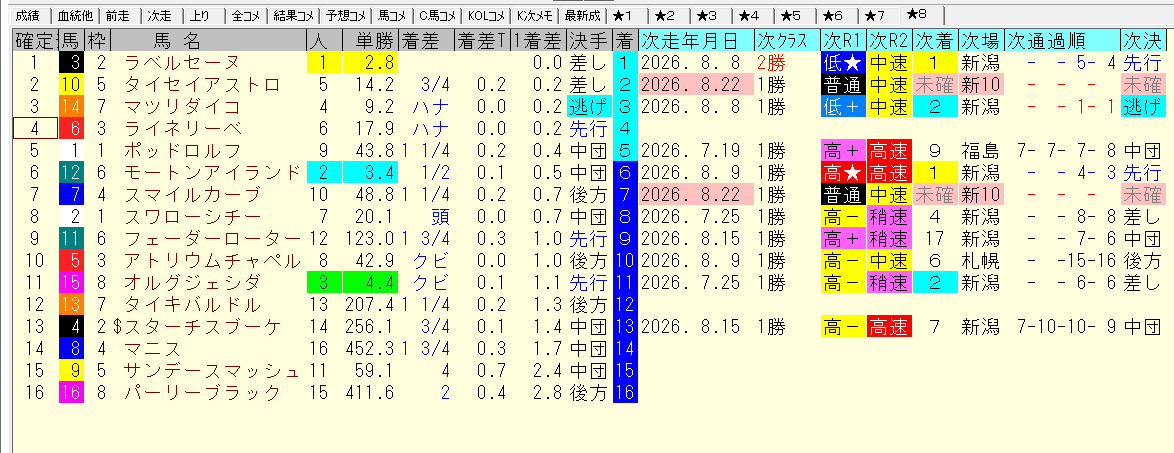Viewport: 1174px width, 453px height.
Task: Select the KOLコメ tab
Action: click(x=487, y=15)
